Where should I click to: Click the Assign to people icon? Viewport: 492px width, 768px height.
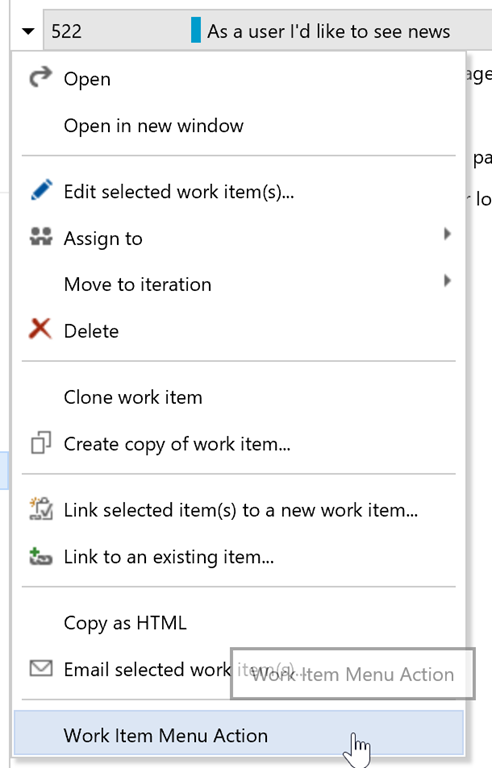click(41, 236)
